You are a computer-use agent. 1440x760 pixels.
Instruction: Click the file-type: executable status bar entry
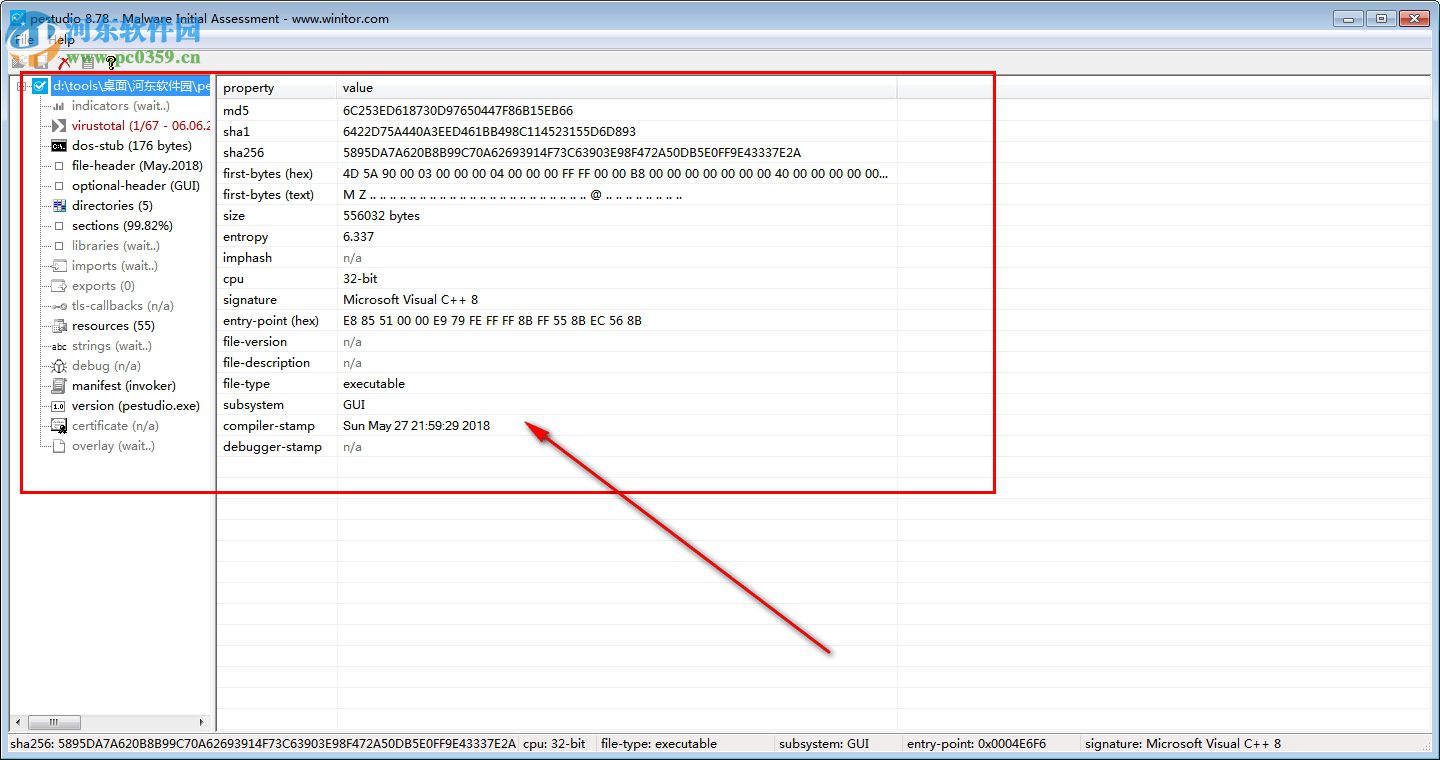[x=659, y=743]
